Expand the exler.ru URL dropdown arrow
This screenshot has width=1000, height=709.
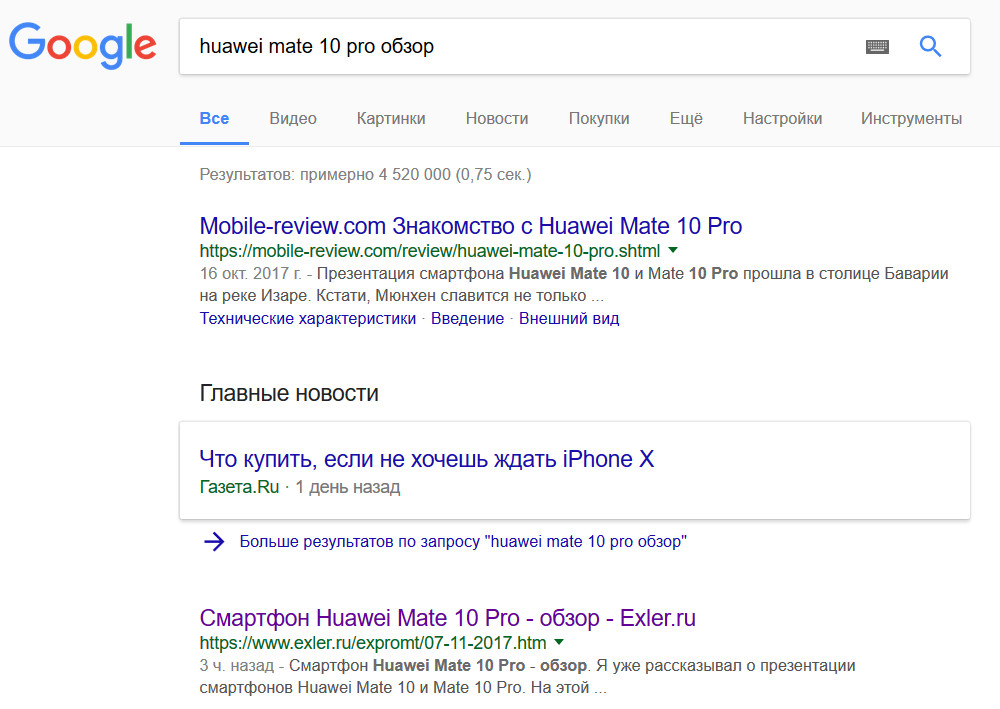tap(559, 642)
